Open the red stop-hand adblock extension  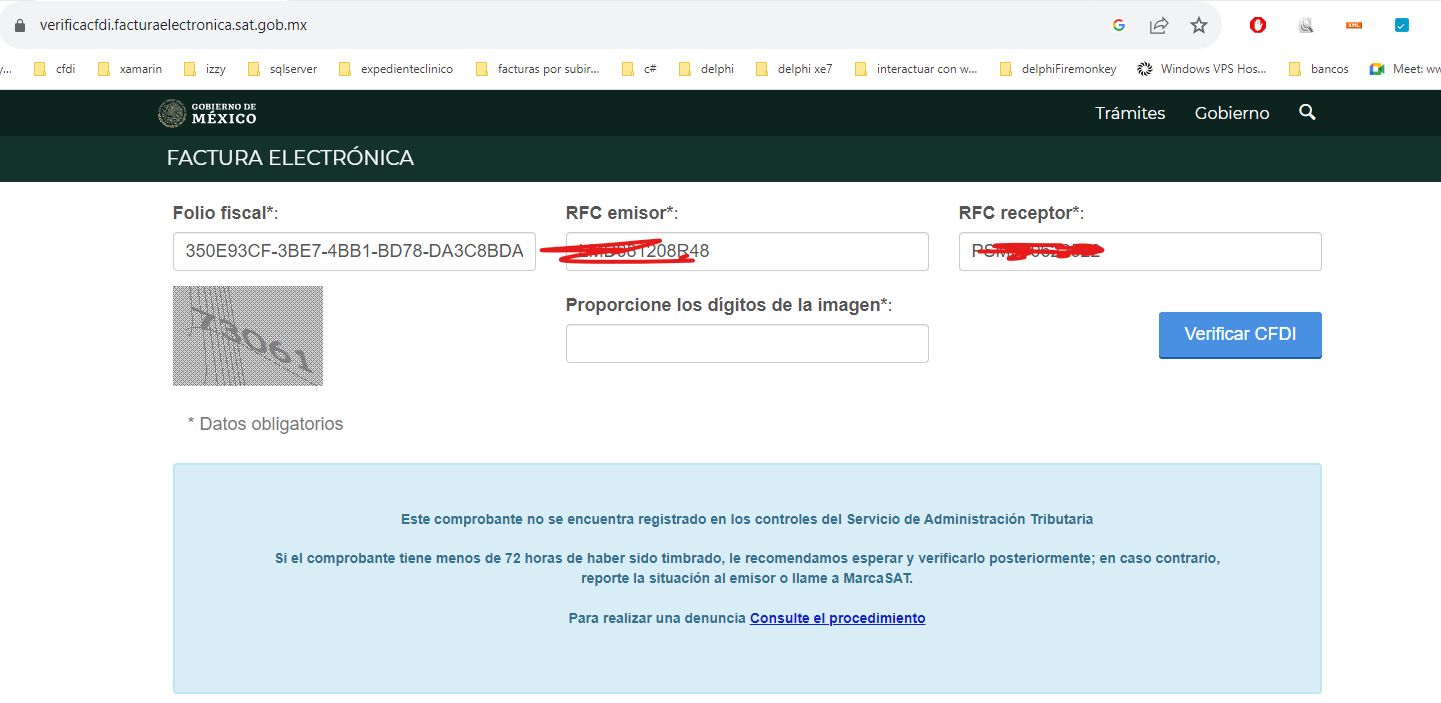point(1258,25)
